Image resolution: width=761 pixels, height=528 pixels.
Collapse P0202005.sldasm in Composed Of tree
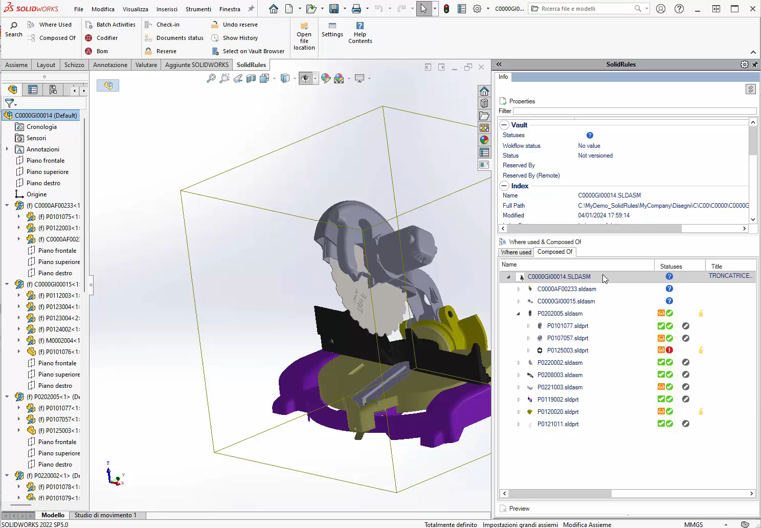point(518,314)
